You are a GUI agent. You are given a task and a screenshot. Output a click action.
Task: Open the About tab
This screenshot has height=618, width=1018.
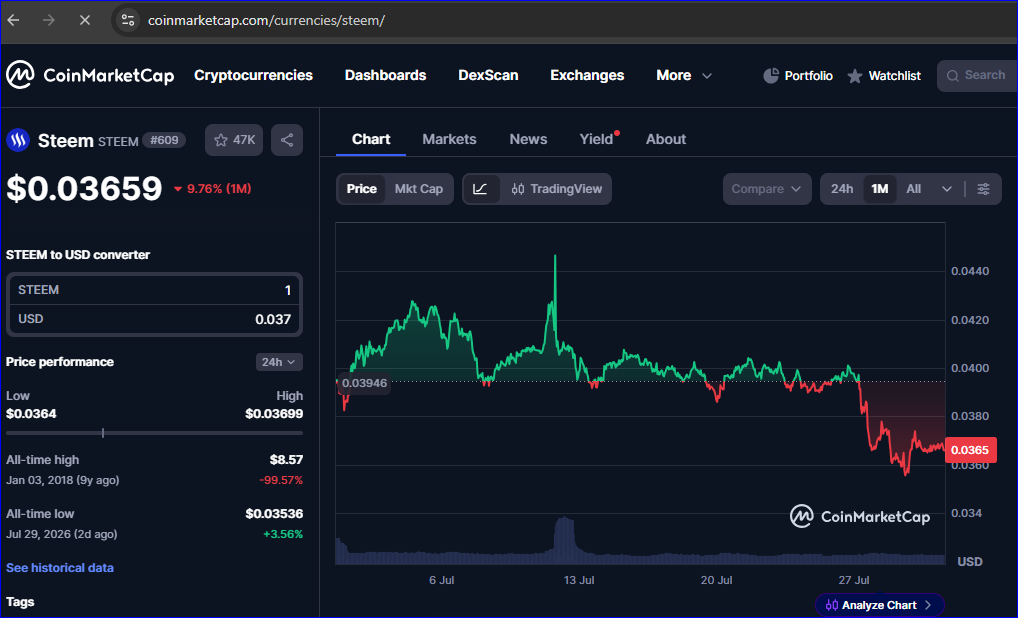pos(665,139)
